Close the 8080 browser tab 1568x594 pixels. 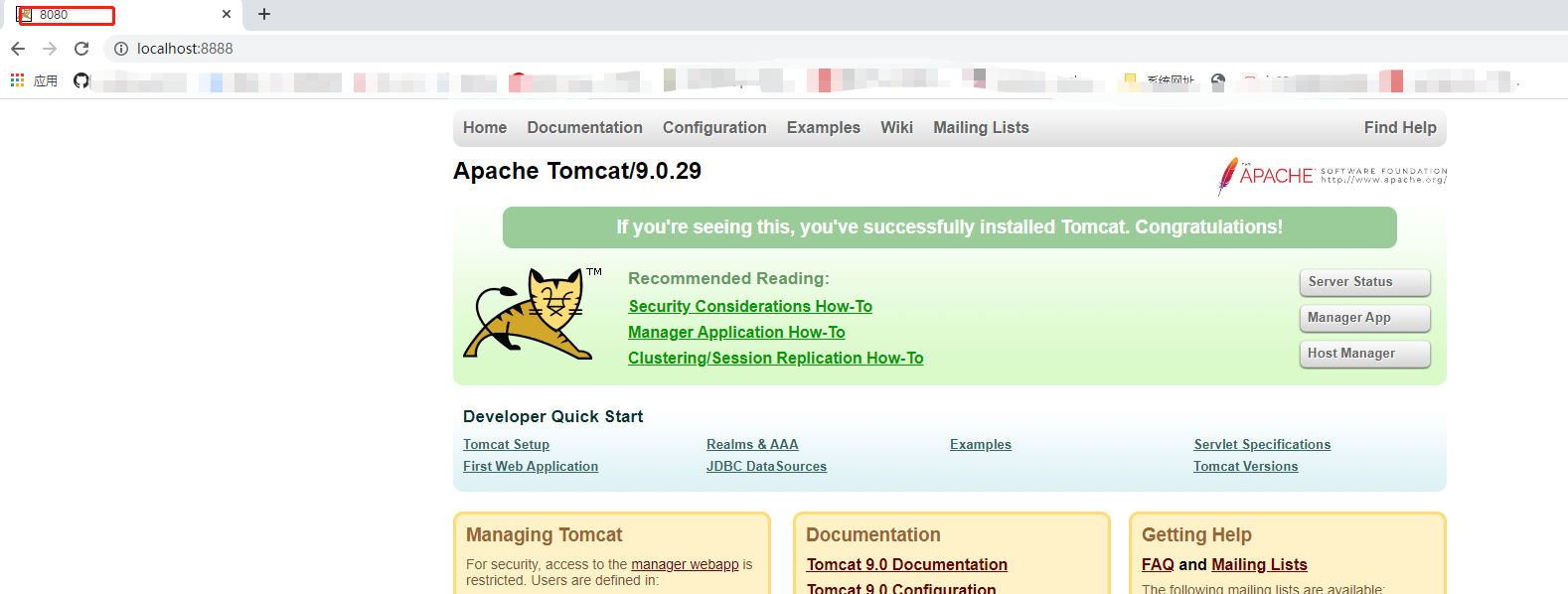[227, 14]
